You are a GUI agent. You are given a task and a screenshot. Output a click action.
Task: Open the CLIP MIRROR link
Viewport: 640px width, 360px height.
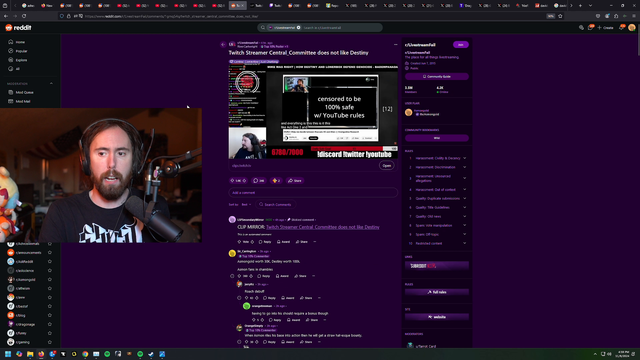tap(322, 227)
